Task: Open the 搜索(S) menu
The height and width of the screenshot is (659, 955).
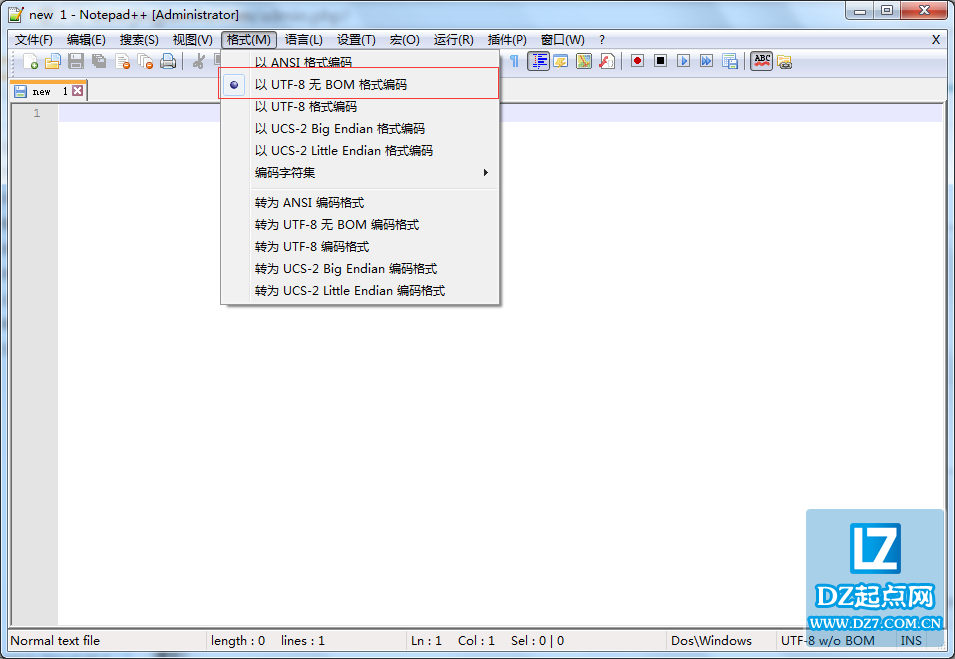Action: tap(139, 40)
